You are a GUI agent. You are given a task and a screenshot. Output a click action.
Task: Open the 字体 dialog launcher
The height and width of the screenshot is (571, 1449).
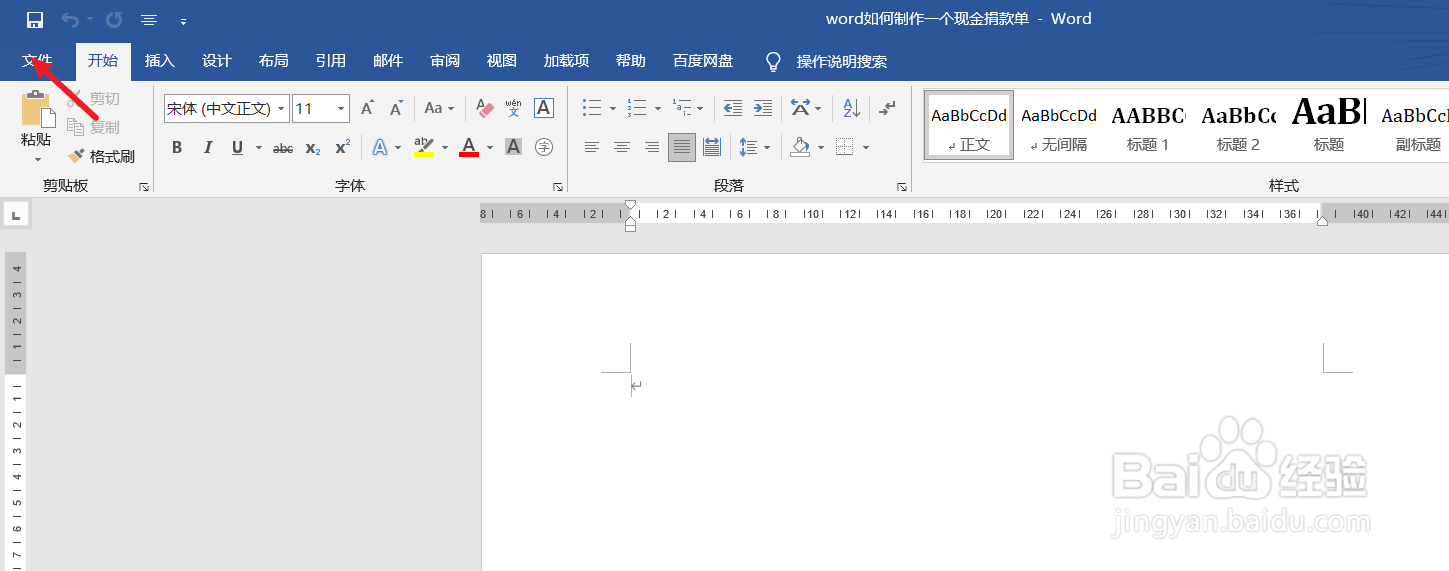(557, 187)
